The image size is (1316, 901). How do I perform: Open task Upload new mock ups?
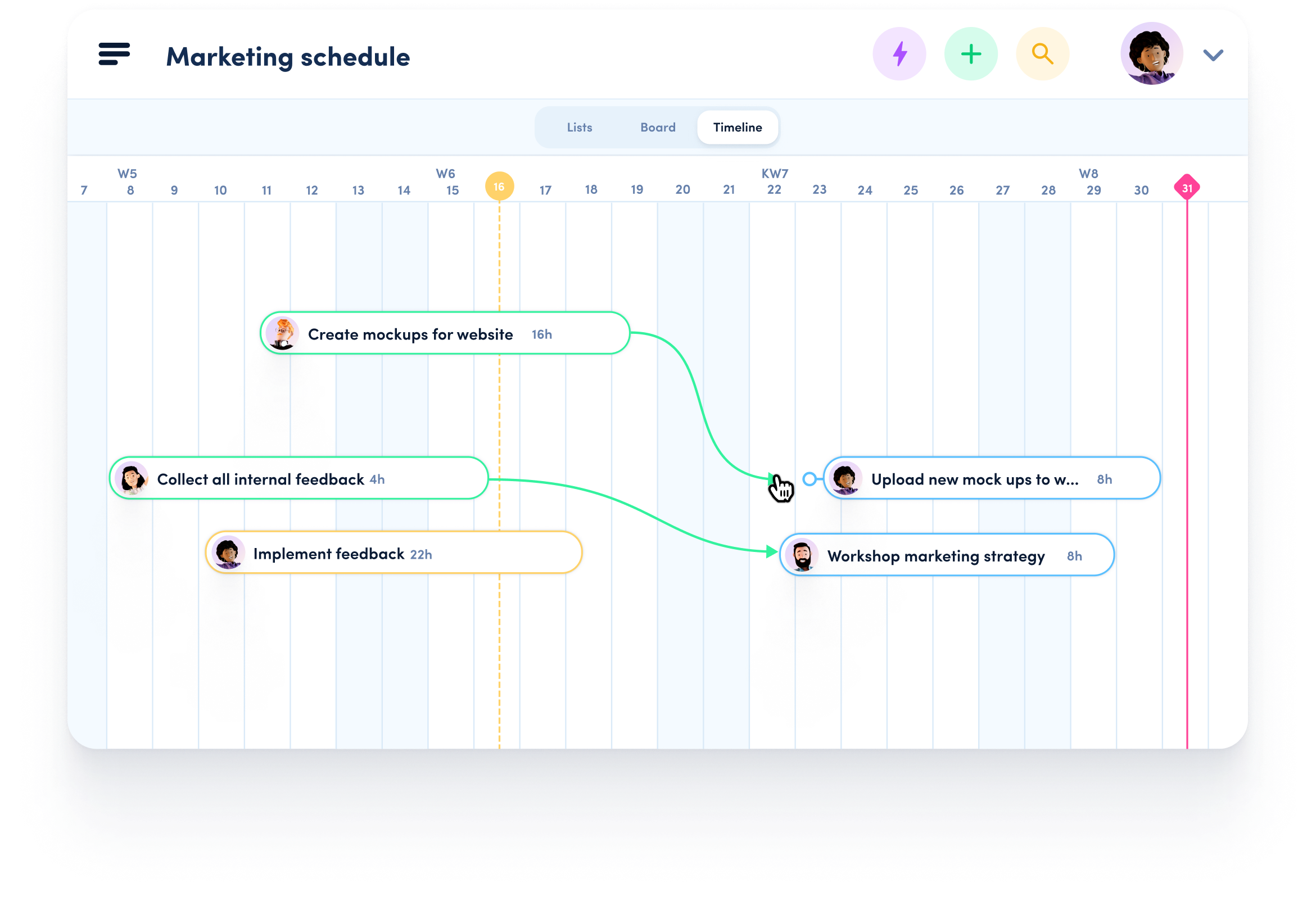992,478
